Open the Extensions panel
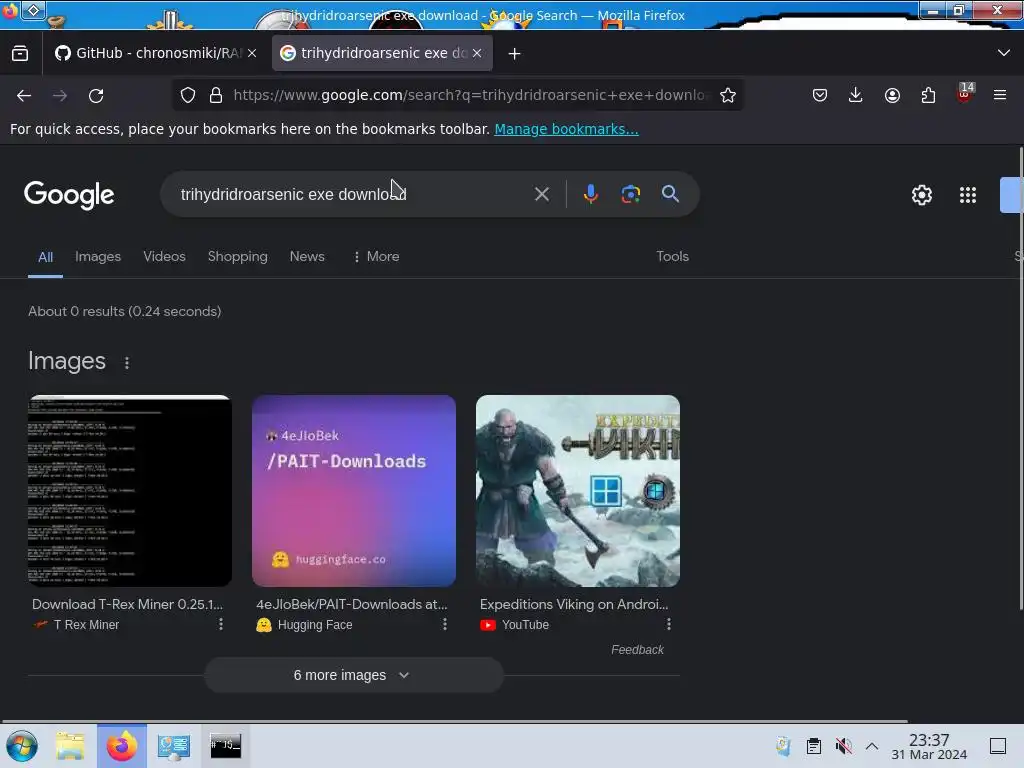Screen dimensions: 1024x768 [x=928, y=95]
